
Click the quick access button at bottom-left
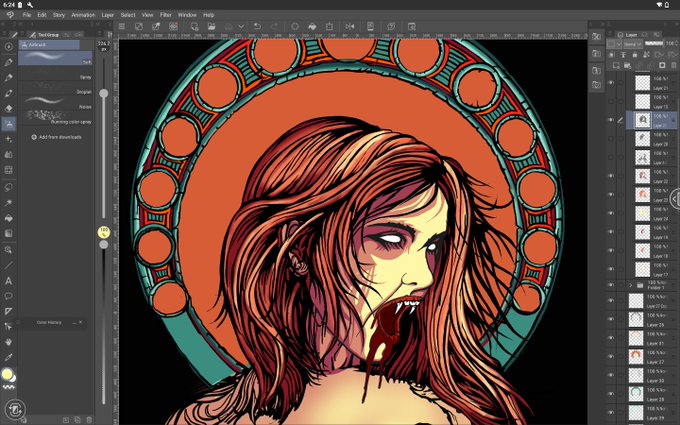point(16,409)
